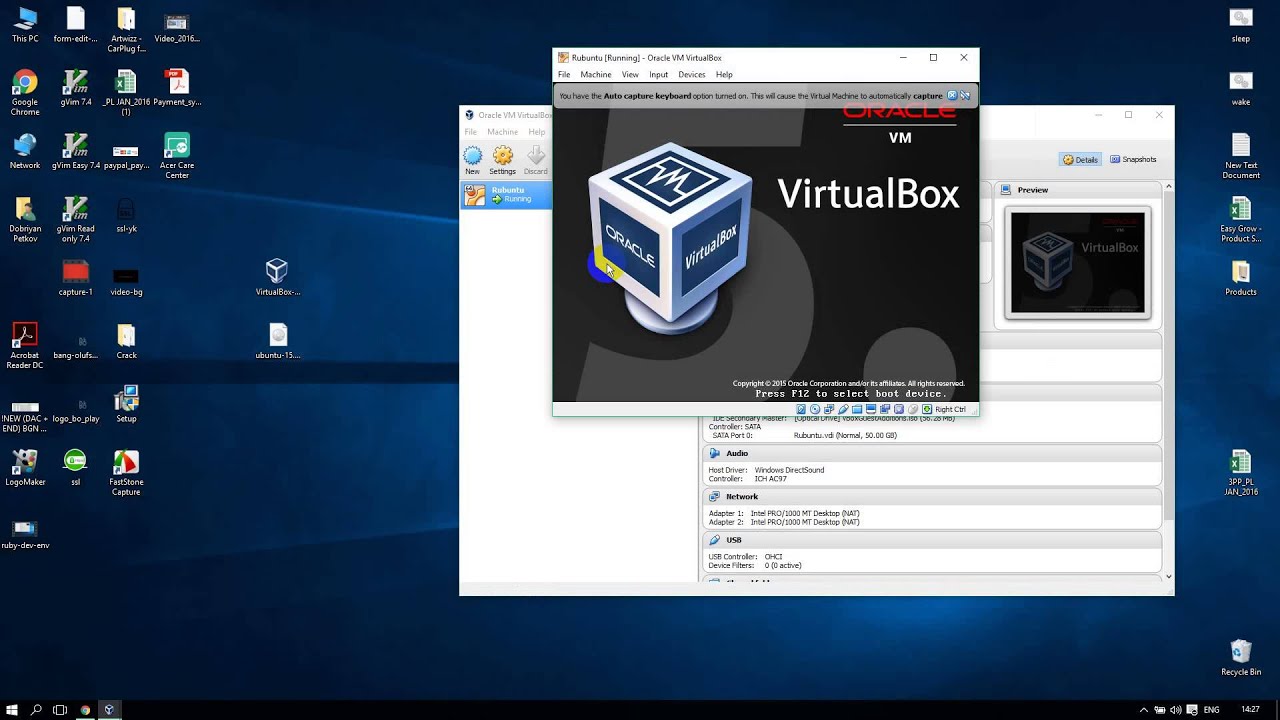Screen dimensions: 1280x720
Task: Select the Recycle Bin desktop icon
Action: pyautogui.click(x=1241, y=658)
